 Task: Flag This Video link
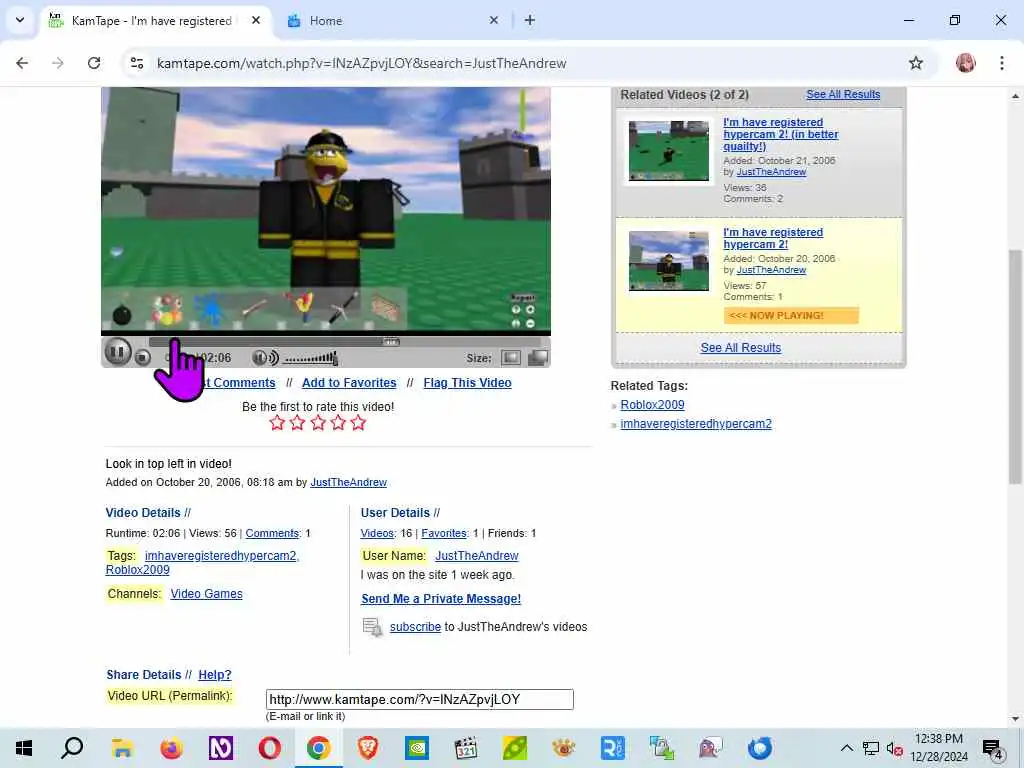click(x=468, y=383)
